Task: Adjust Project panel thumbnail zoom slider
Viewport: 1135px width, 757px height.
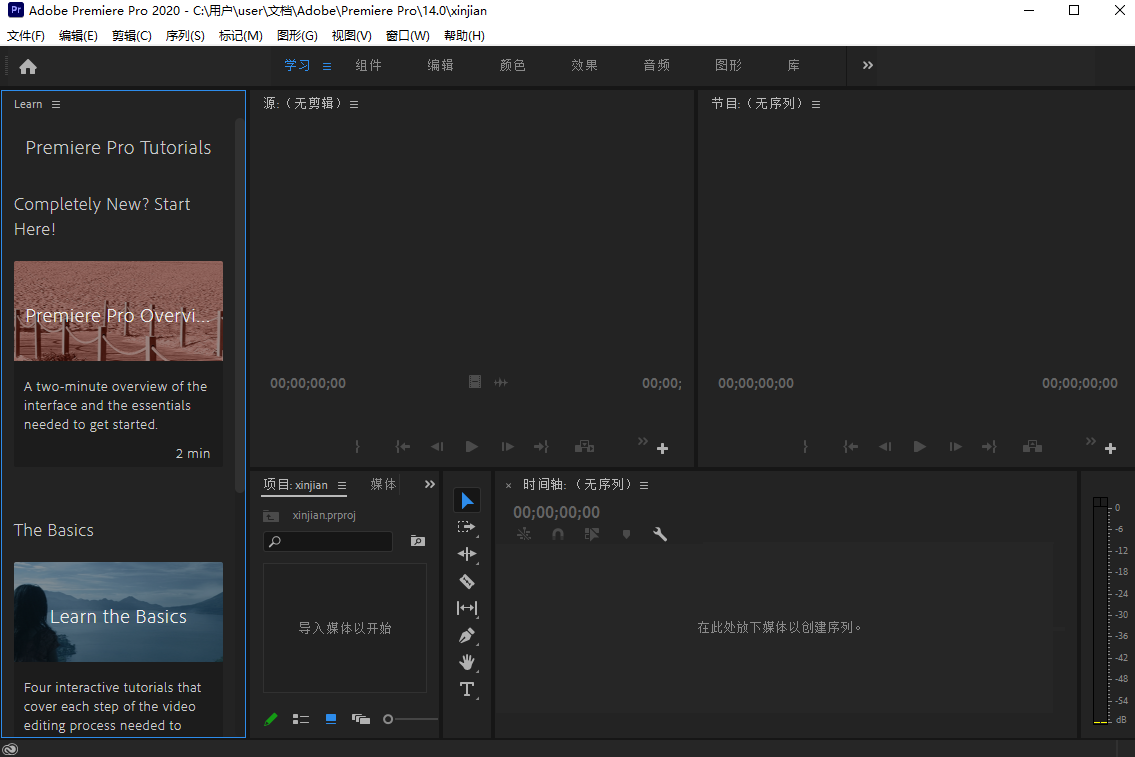Action: 410,719
